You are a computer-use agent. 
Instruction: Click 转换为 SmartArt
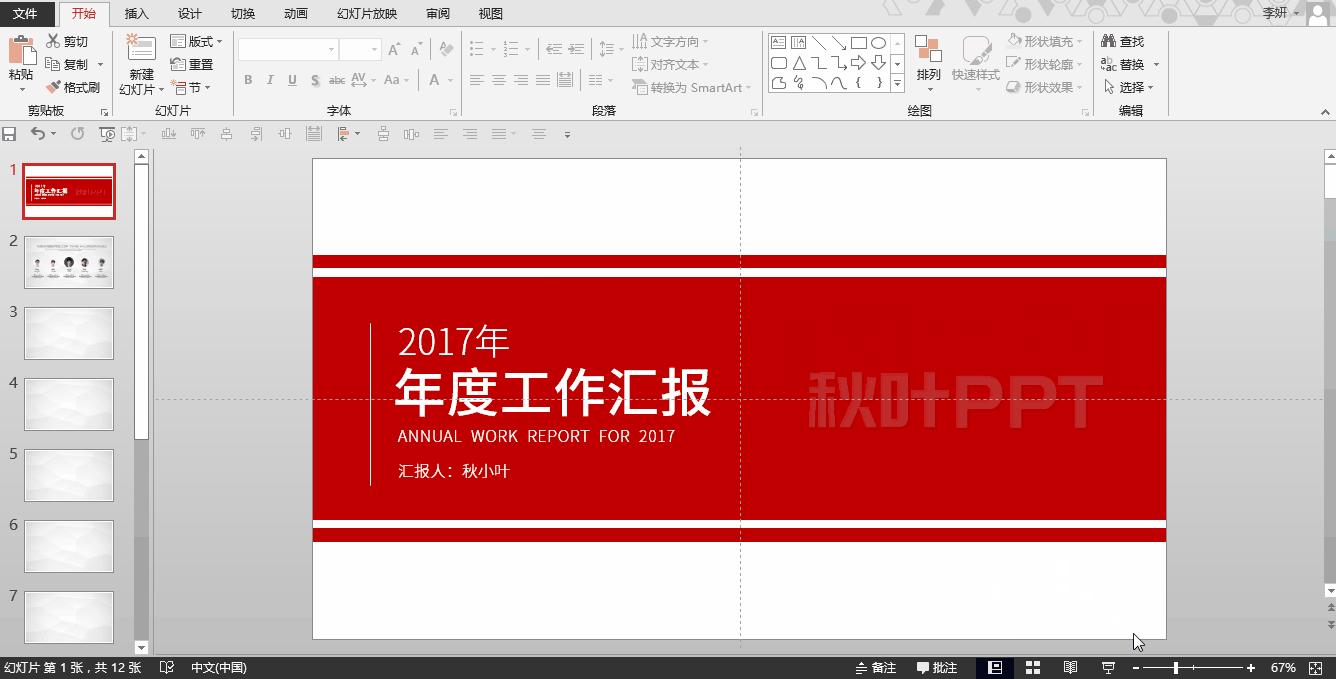(x=691, y=87)
